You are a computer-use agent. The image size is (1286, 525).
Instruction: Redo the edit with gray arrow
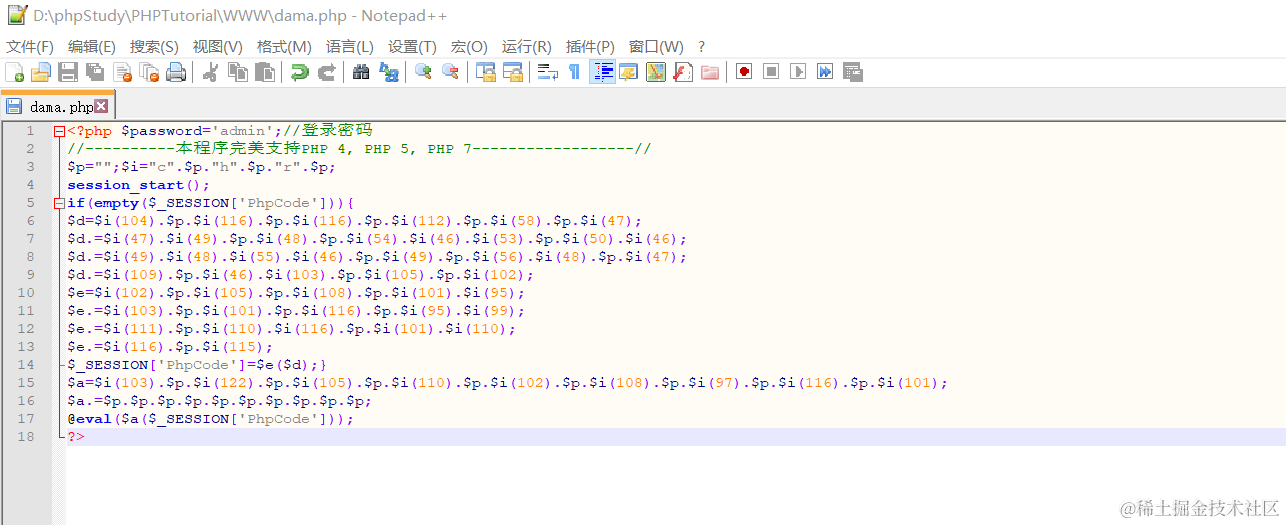coord(326,72)
